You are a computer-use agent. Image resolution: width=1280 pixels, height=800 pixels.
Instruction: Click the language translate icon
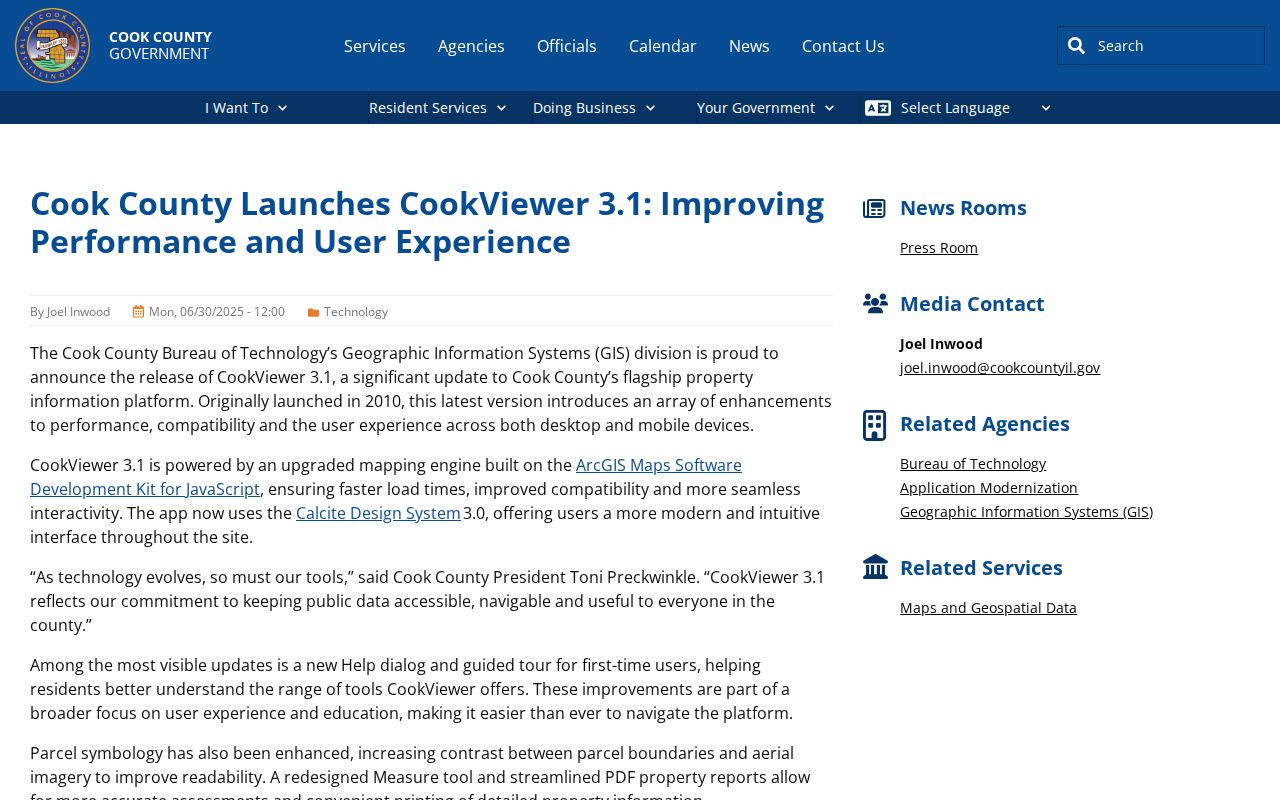pos(878,108)
